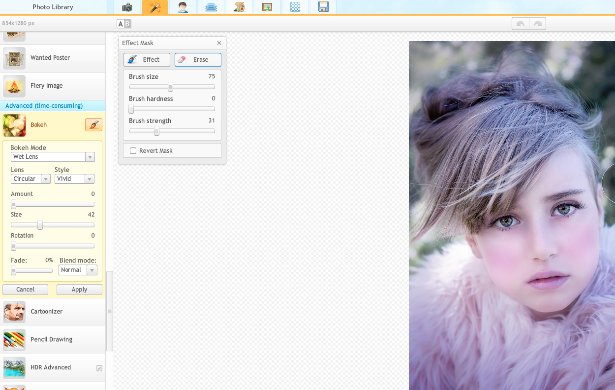The height and width of the screenshot is (390, 615).
Task: Open the Blend mode Normal dropdown
Action: coord(78,270)
